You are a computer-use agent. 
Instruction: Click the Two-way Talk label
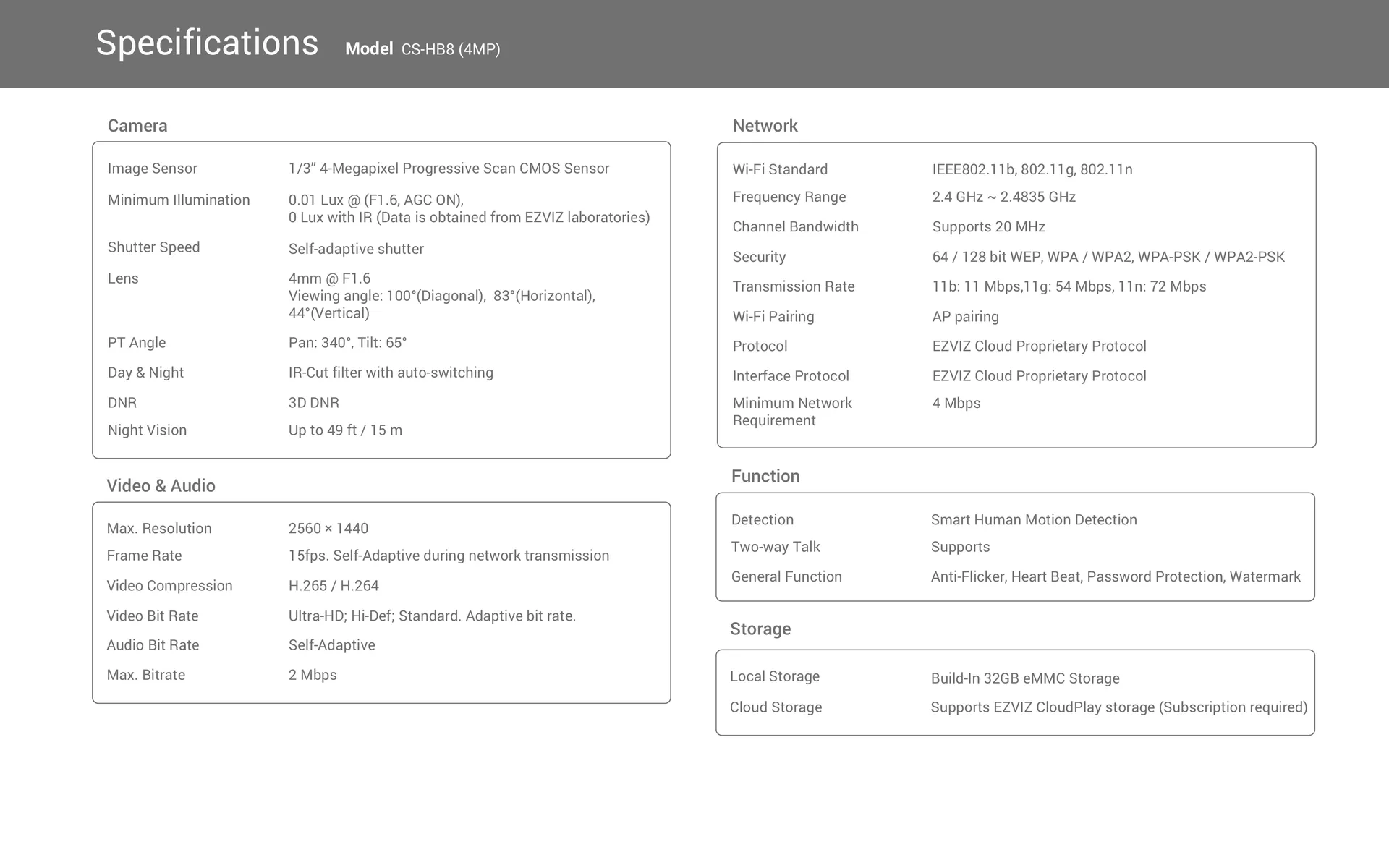(776, 547)
